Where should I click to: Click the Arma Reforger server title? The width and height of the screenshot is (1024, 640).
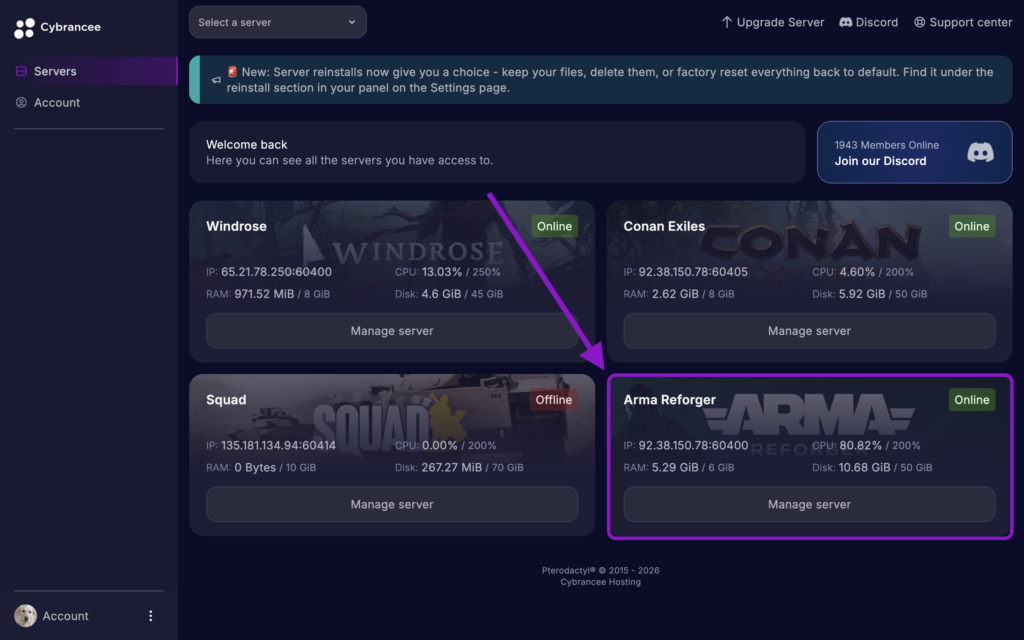[669, 400]
